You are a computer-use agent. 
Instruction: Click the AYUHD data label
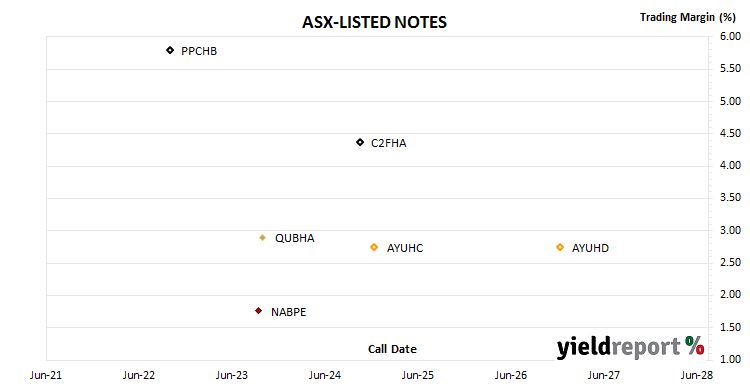pos(590,248)
